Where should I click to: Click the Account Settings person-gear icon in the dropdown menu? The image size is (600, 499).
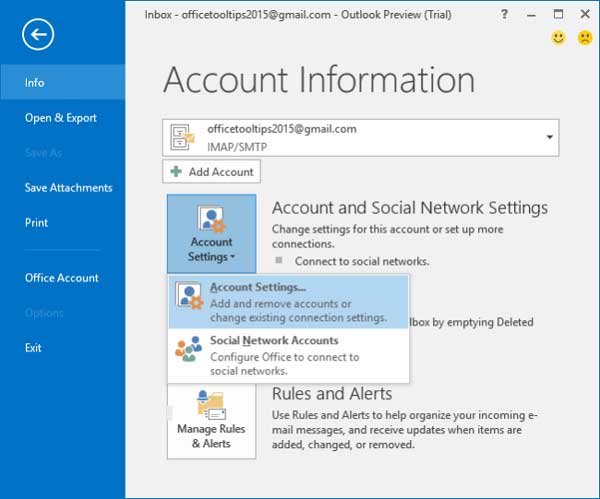tap(189, 295)
